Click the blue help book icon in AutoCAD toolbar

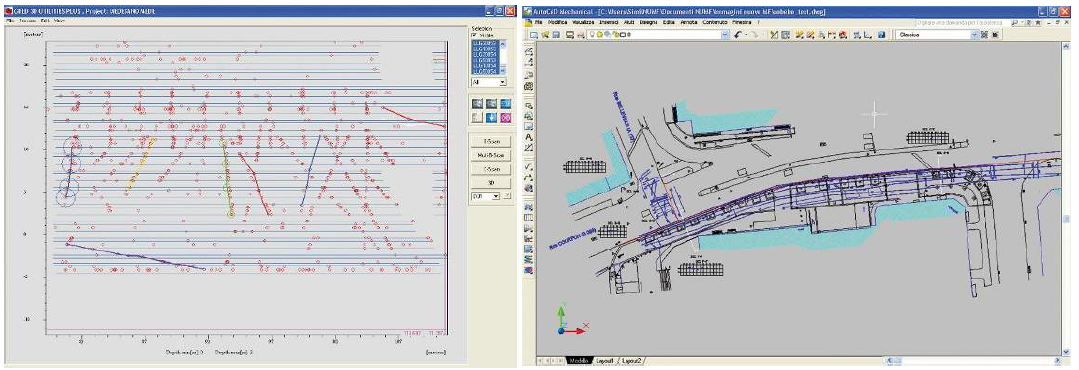881,34
